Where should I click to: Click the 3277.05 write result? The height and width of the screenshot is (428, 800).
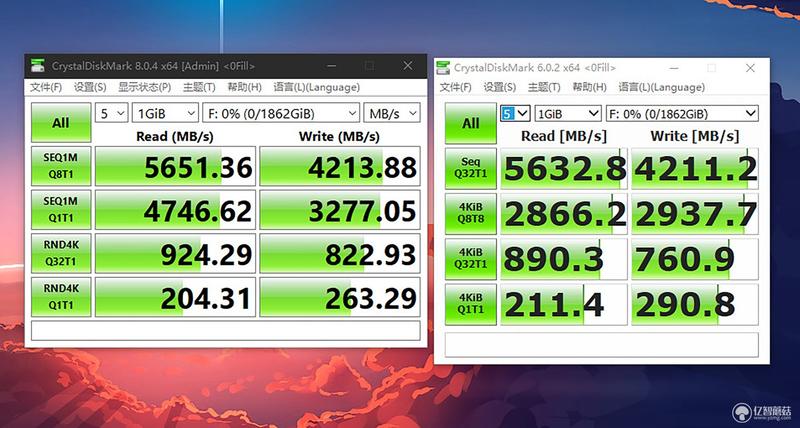click(340, 210)
